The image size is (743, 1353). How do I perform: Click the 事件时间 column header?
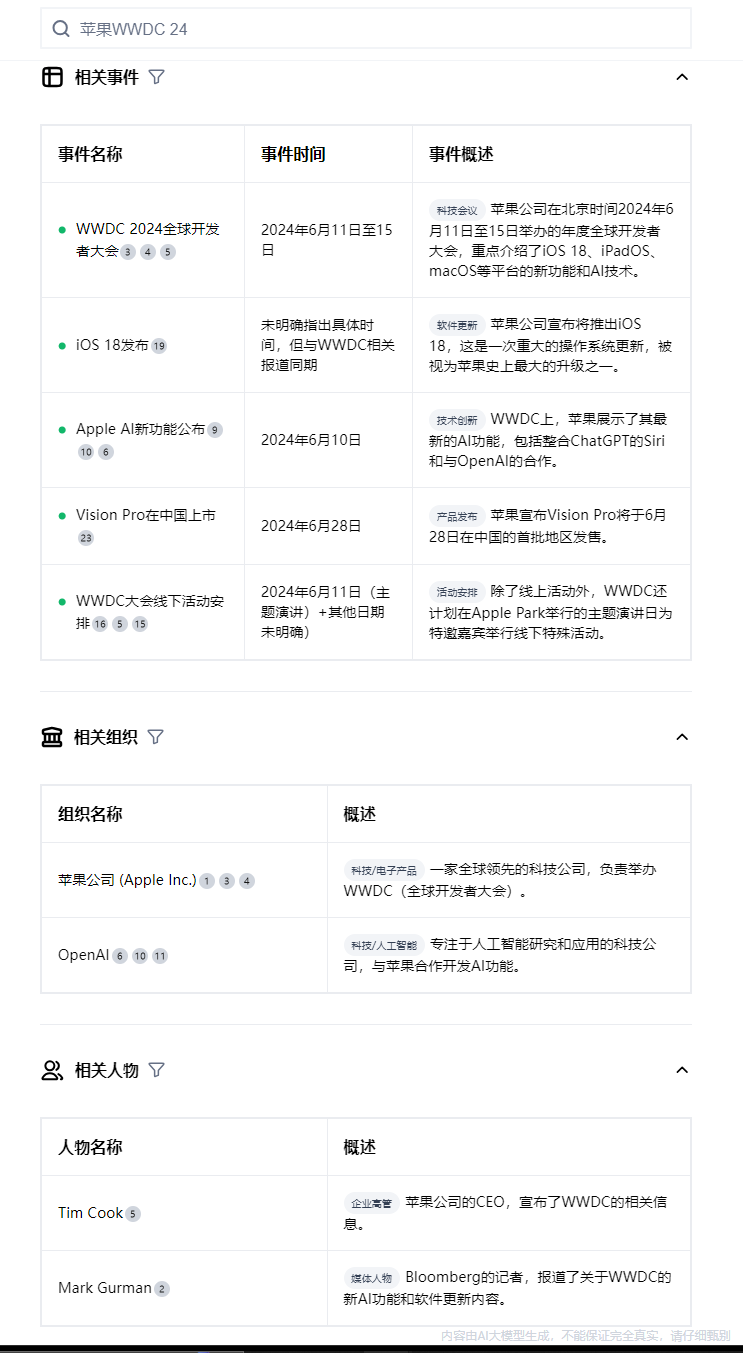(293, 154)
